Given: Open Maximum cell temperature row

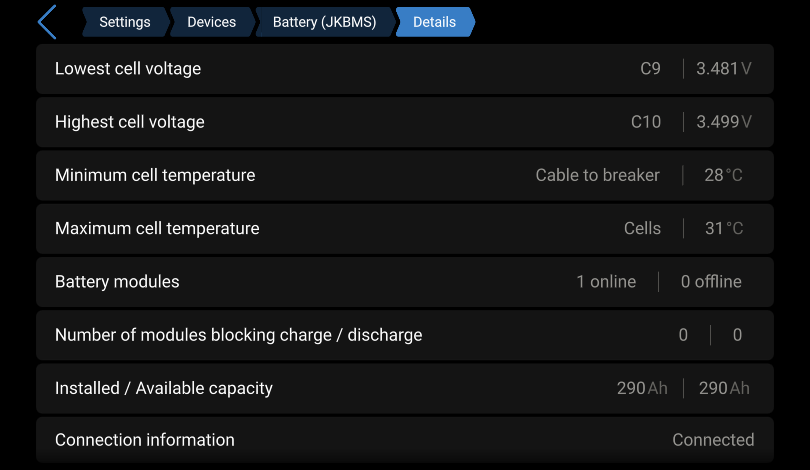Looking at the screenshot, I should [x=405, y=228].
